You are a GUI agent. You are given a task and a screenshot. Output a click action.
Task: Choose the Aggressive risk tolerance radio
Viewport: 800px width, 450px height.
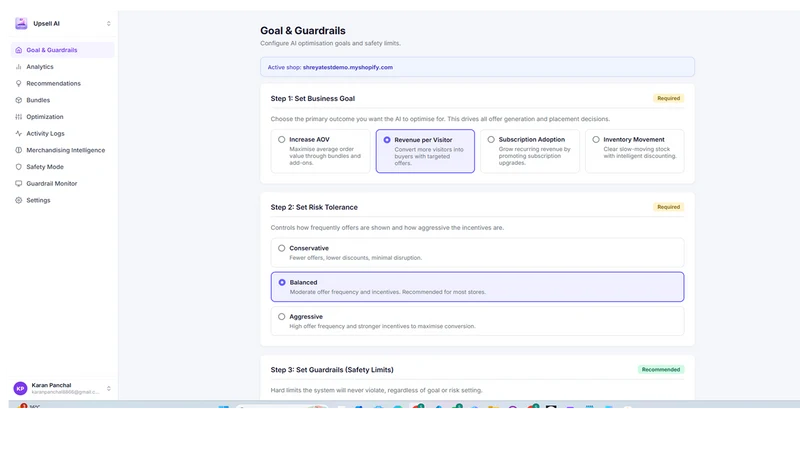[x=282, y=316]
